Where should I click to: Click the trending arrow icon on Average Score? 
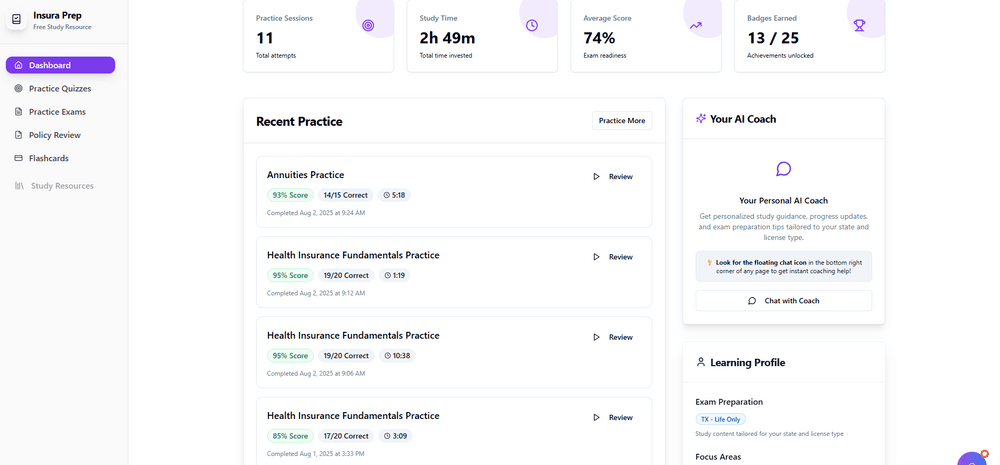(696, 25)
